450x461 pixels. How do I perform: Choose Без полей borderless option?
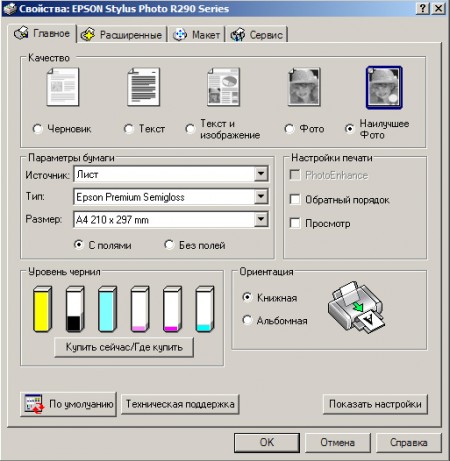coord(169,245)
